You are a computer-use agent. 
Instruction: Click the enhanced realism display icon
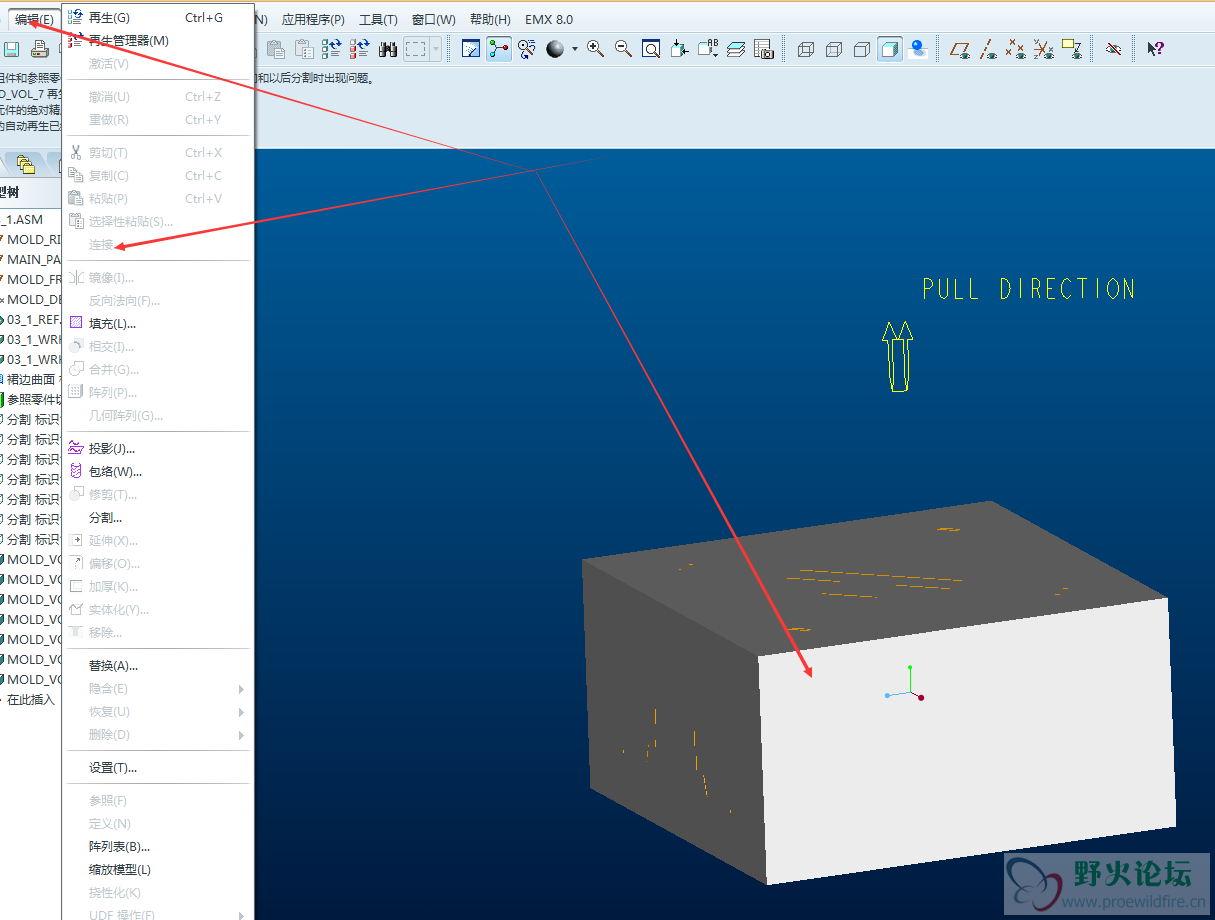point(918,49)
